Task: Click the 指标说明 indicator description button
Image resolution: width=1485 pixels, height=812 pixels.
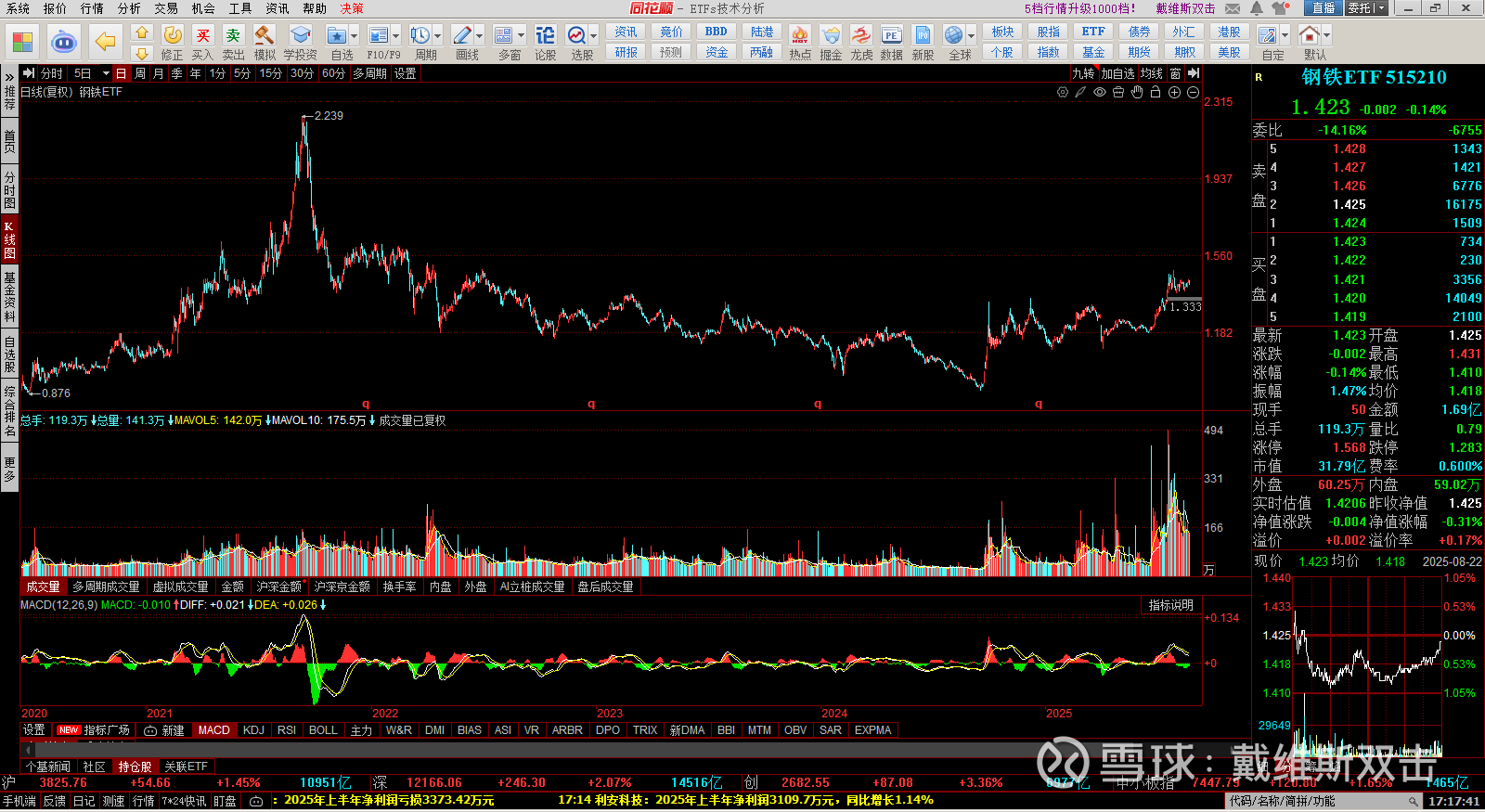Action: (1170, 605)
